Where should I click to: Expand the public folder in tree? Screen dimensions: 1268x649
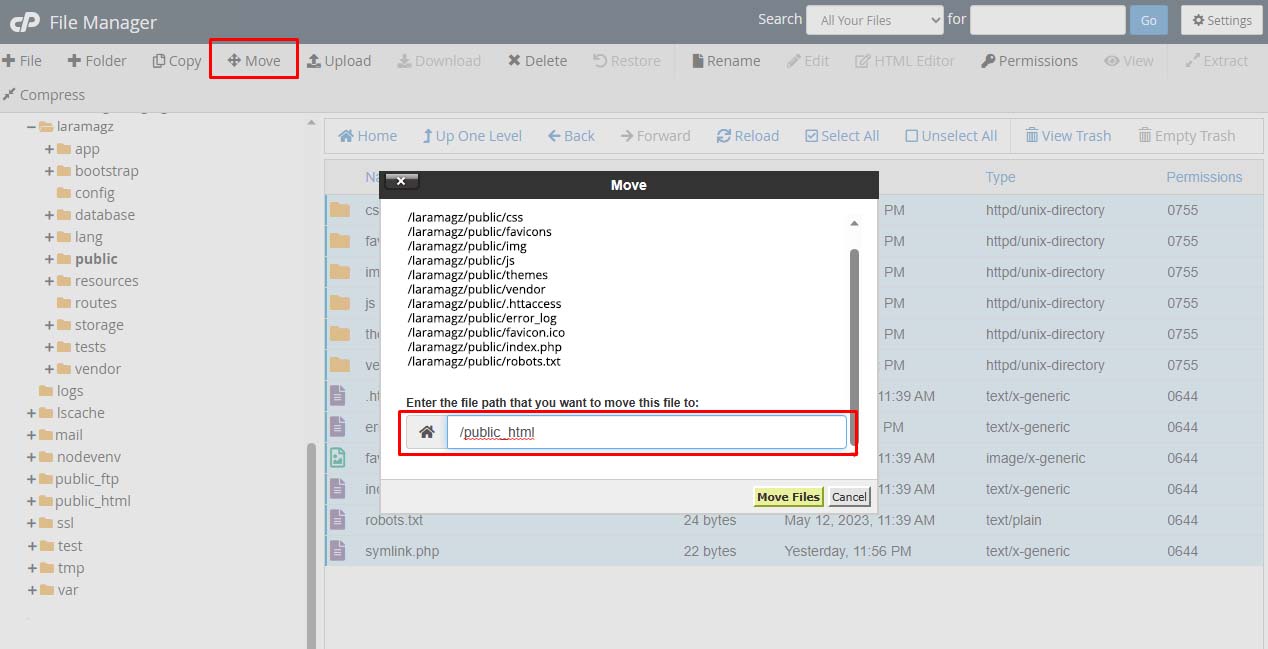pyautogui.click(x=49, y=259)
